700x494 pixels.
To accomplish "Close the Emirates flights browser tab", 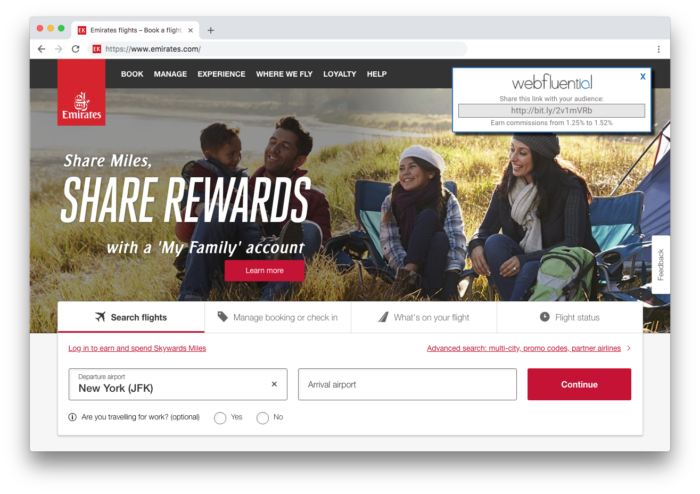I will coord(191,30).
